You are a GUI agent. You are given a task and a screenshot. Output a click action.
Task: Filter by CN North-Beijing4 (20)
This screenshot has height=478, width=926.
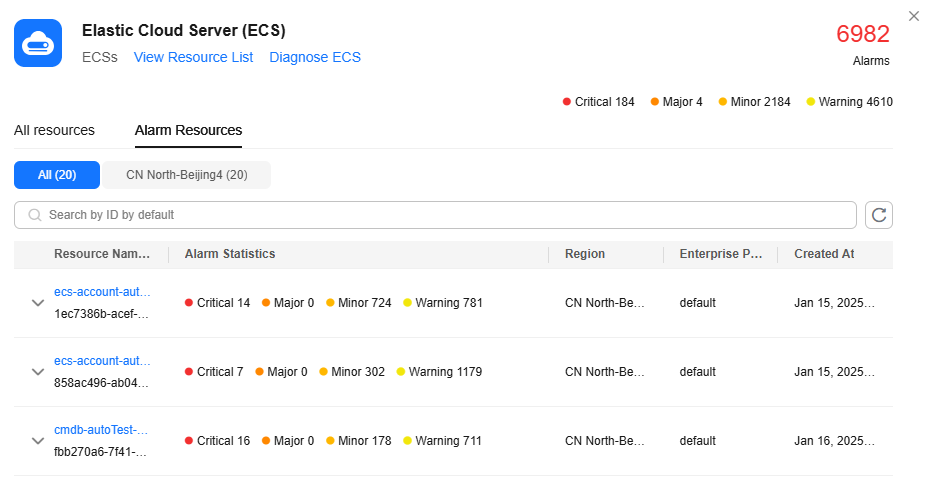(186, 175)
